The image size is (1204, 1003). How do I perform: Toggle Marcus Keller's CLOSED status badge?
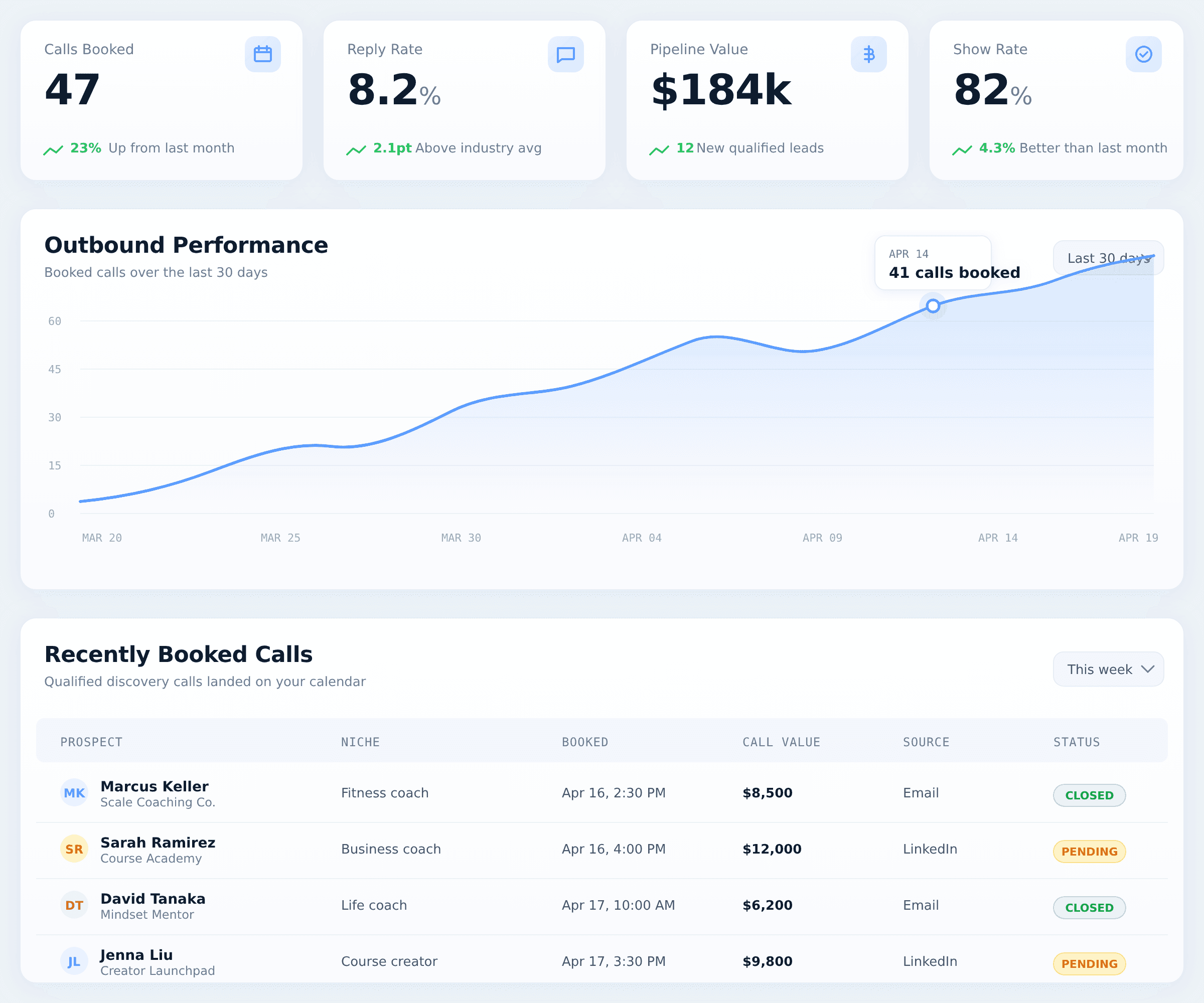(1089, 795)
